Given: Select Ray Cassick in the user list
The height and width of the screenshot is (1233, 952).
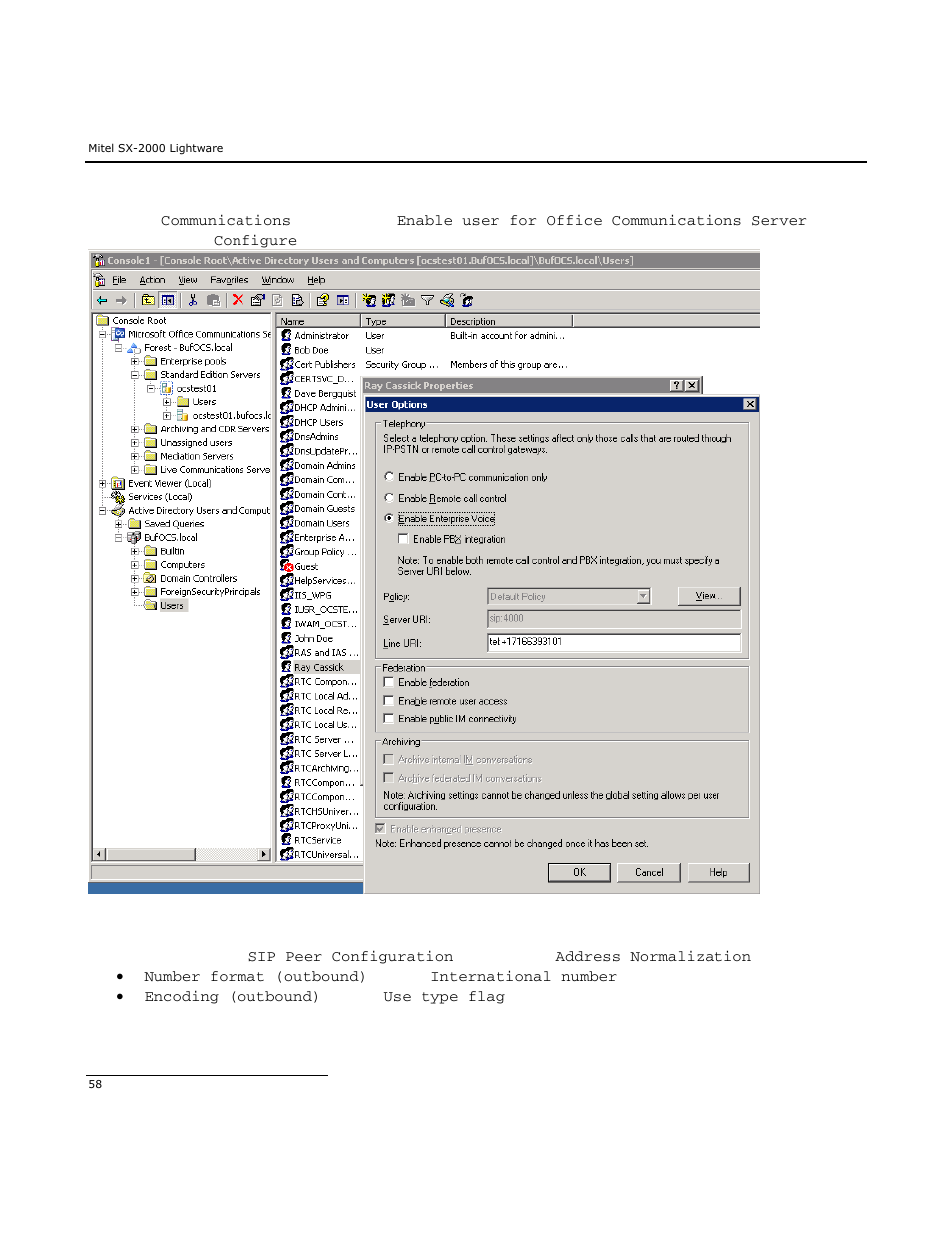Looking at the screenshot, I should pos(319,667).
